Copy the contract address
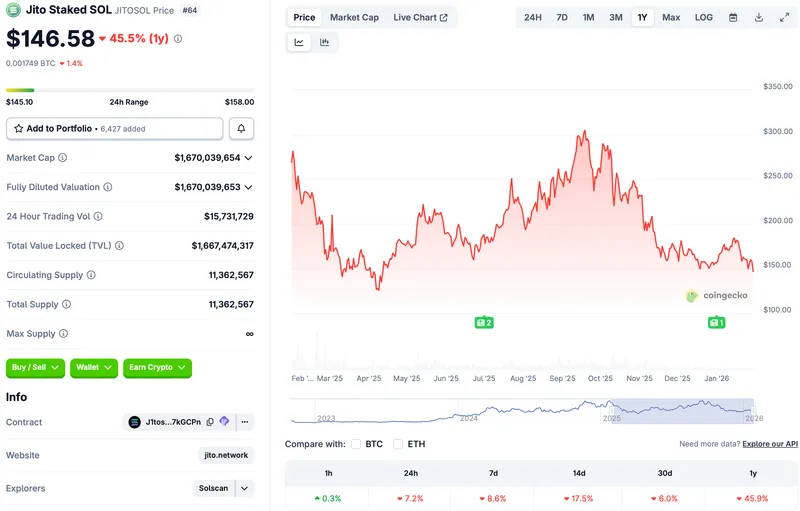Screen dimensions: 800x511 (210, 422)
